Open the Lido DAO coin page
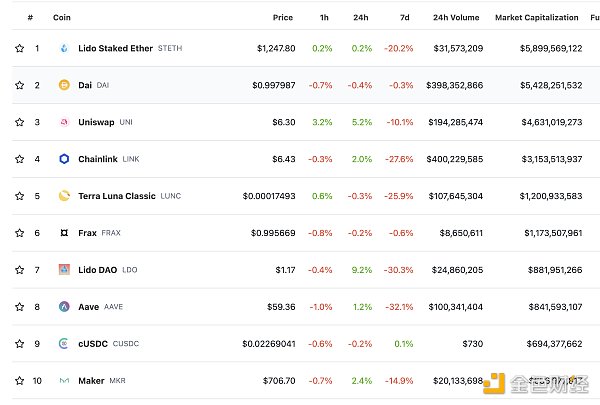Viewport: 600px width, 405px height. 98,270
